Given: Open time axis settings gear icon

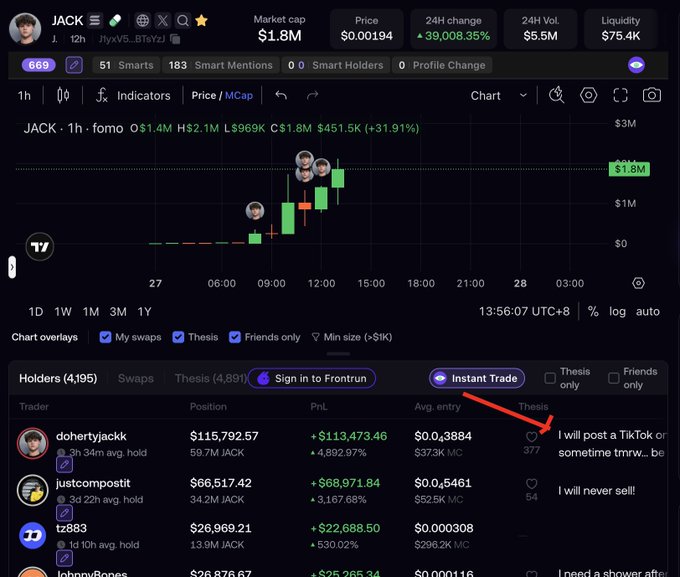Looking at the screenshot, I should click(638, 283).
